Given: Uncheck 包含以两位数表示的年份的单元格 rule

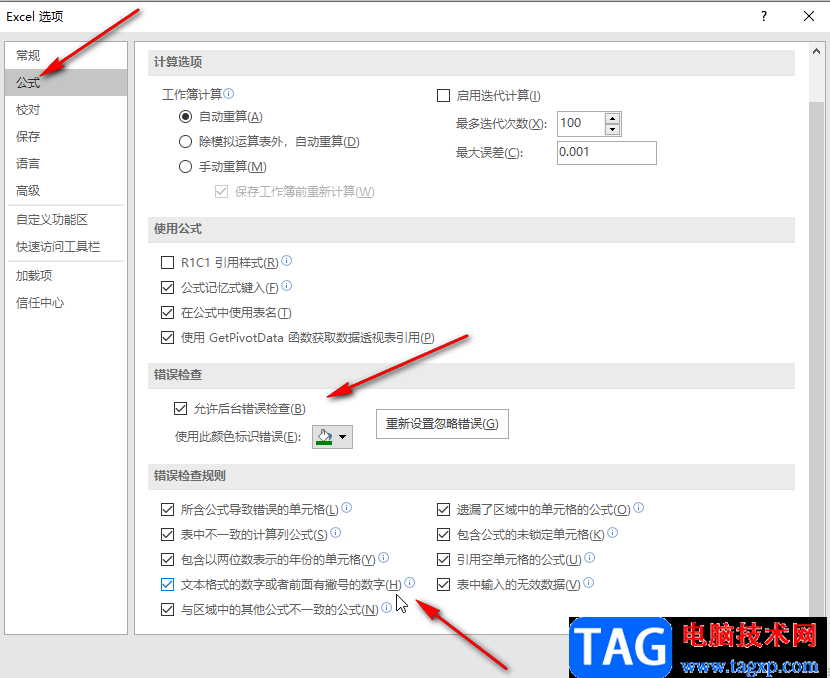Looking at the screenshot, I should tap(167, 559).
